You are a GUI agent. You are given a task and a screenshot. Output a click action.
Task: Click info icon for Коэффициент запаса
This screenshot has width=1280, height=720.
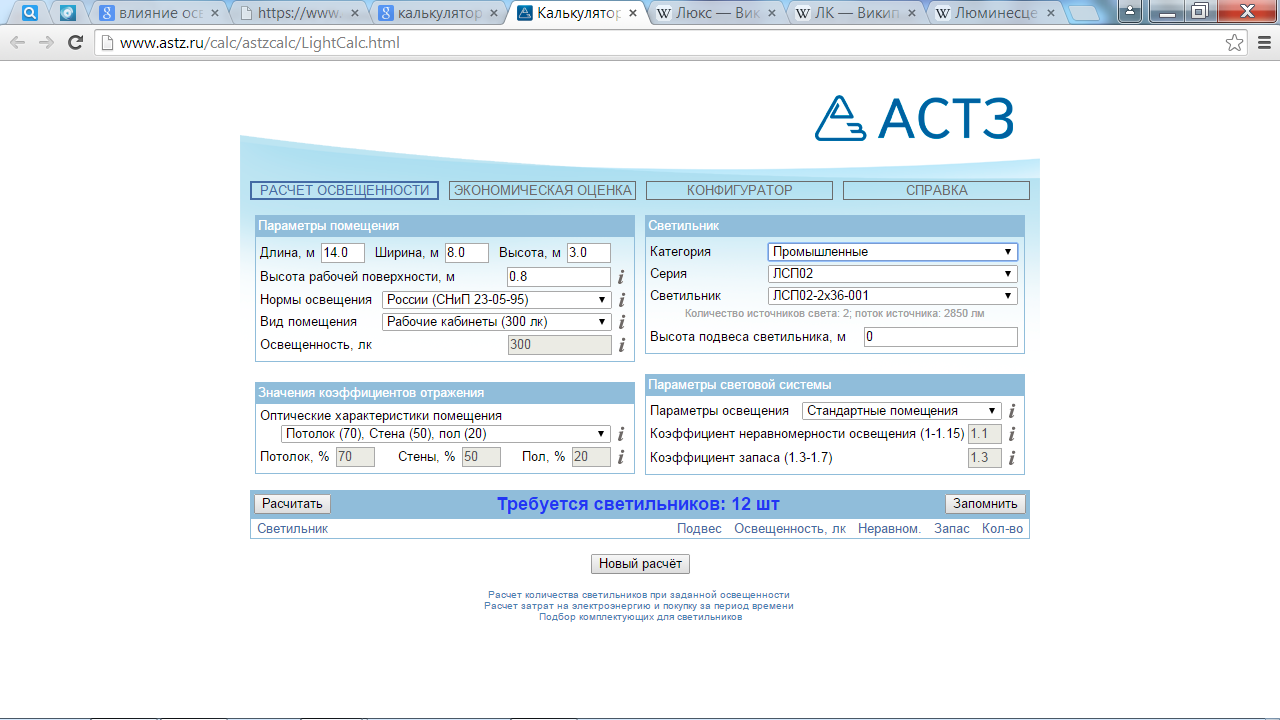[1011, 458]
